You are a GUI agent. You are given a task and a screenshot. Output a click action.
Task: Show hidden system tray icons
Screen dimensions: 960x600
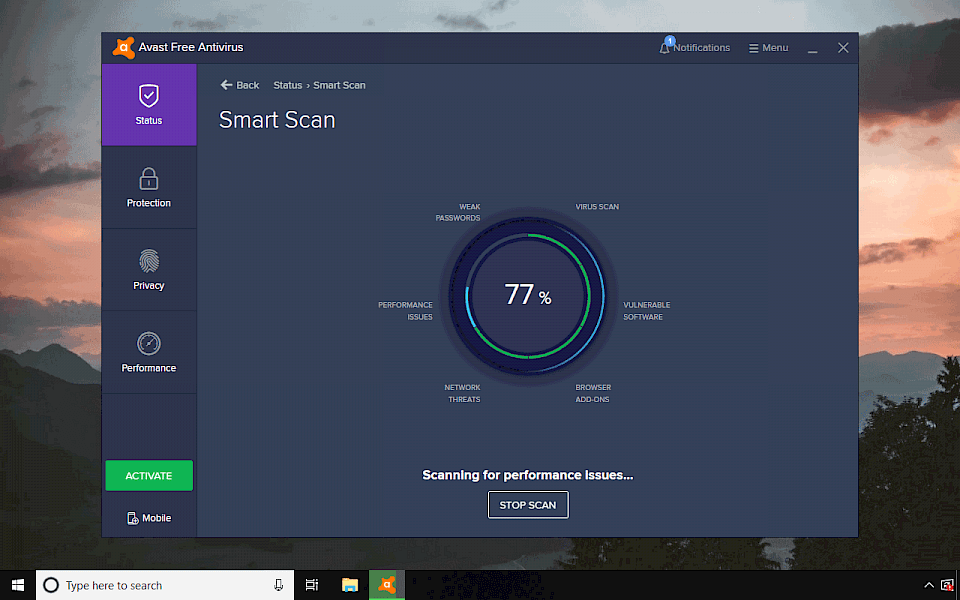[x=929, y=585]
